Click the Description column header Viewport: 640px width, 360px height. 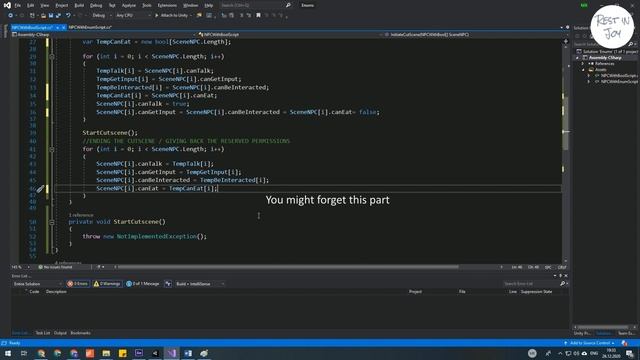tap(56, 292)
